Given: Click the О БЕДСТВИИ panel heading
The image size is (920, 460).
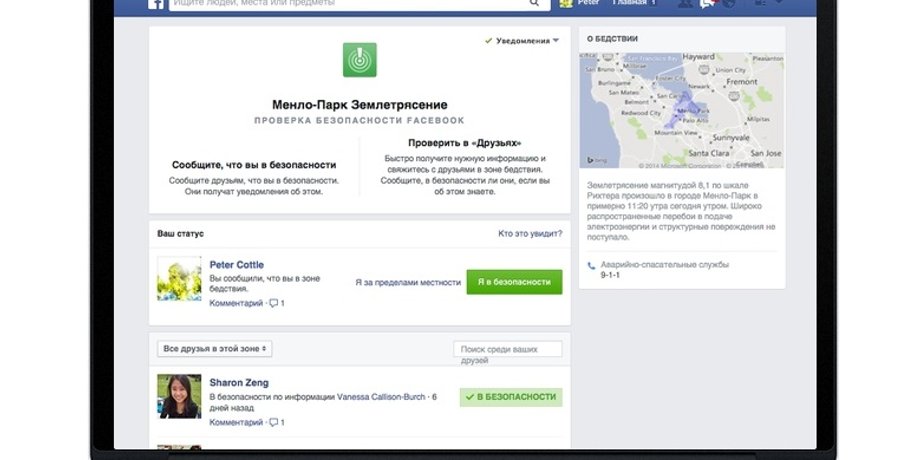Looking at the screenshot, I should (613, 39).
